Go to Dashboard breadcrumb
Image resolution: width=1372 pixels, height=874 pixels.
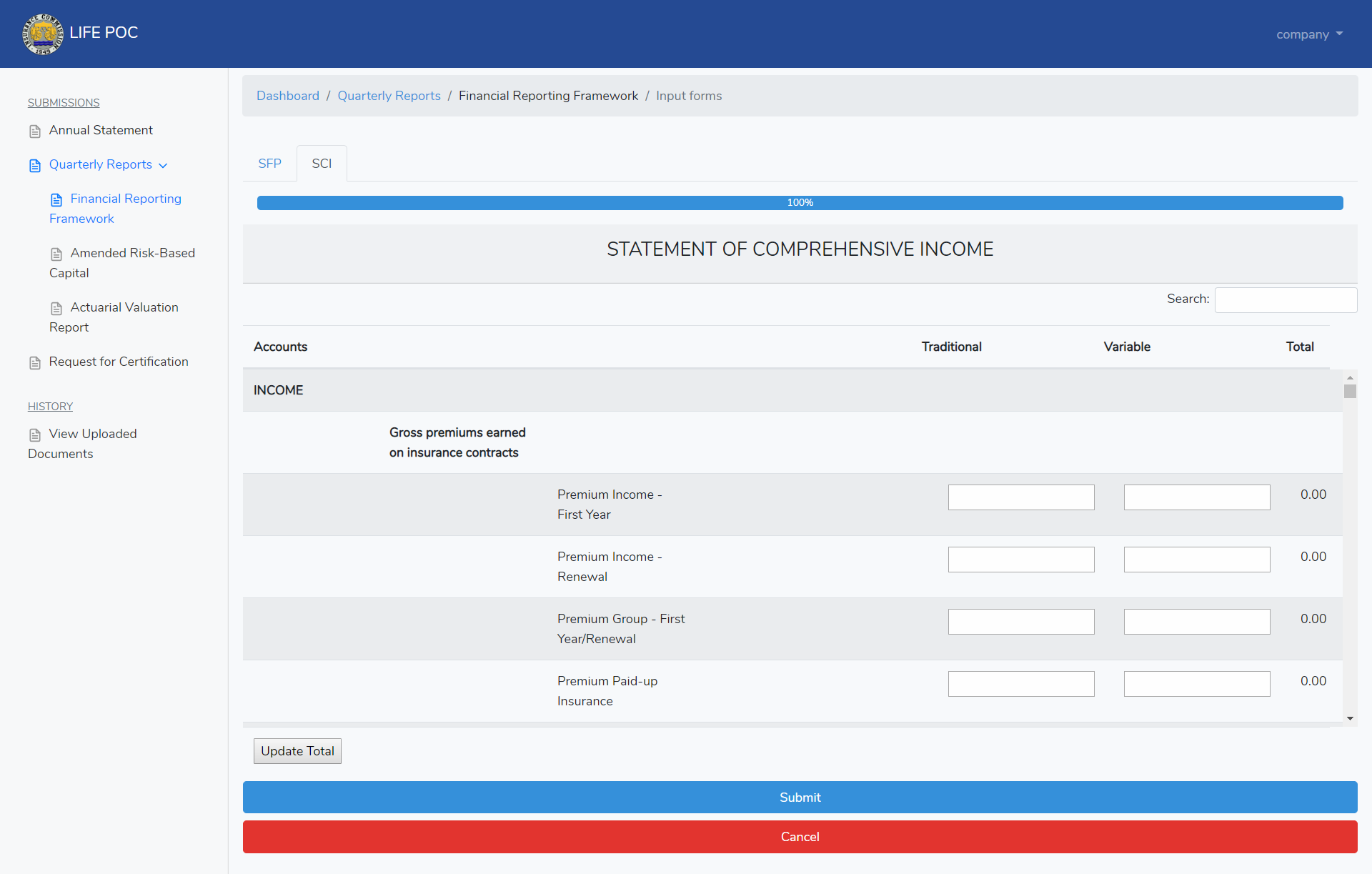pos(288,96)
